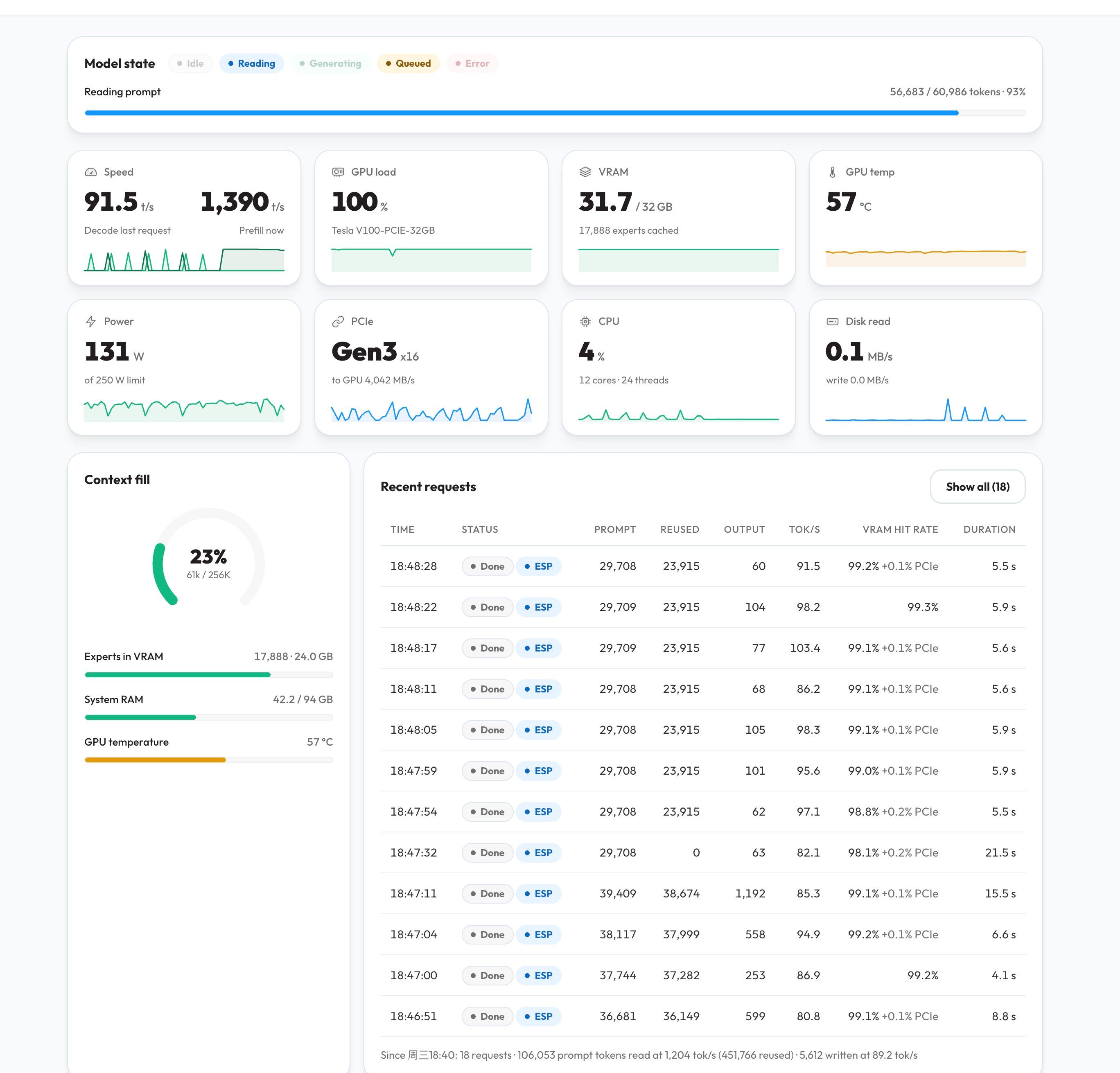Click the Speed gauge icon

tap(91, 172)
